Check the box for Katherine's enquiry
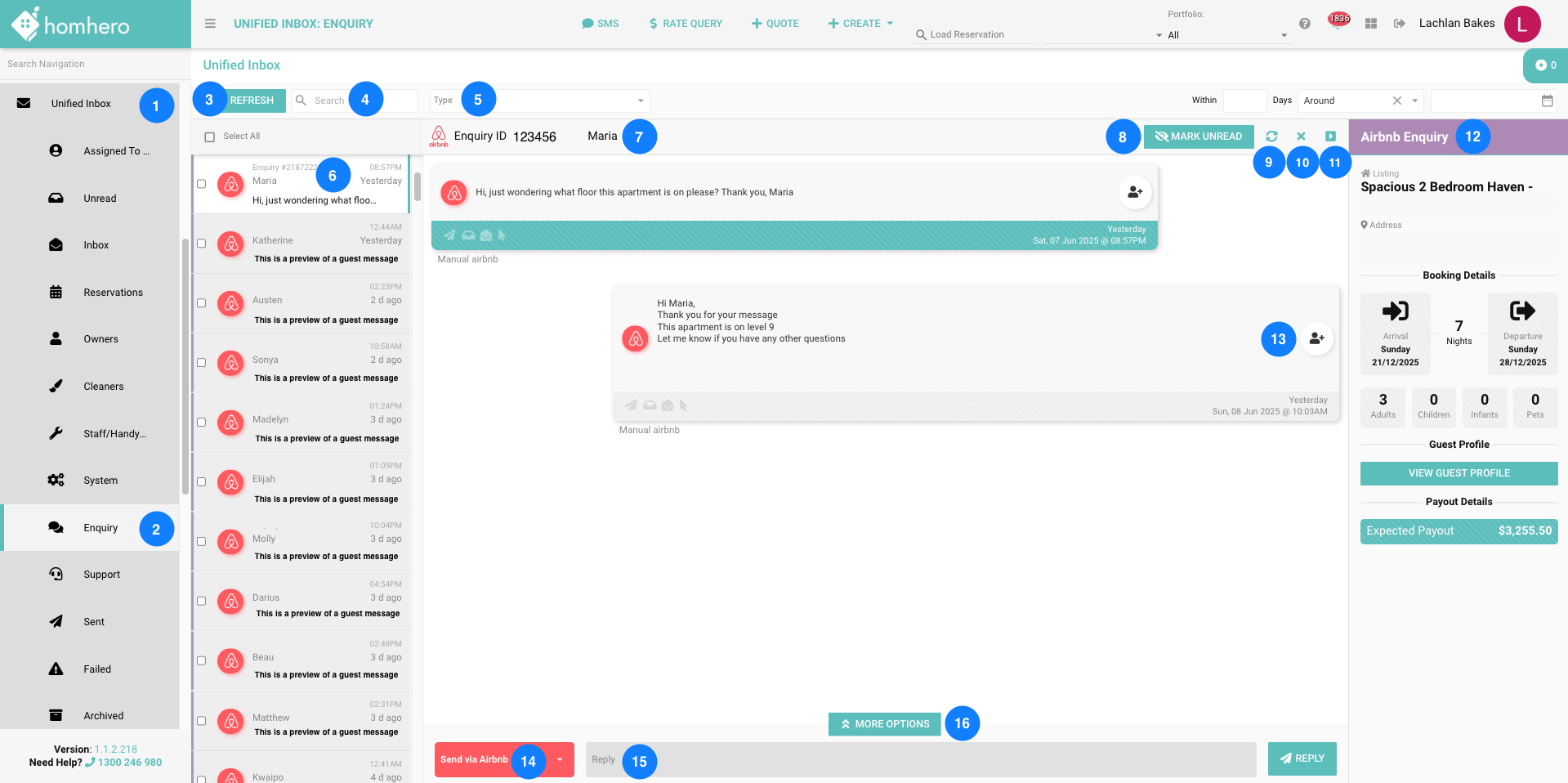1568x783 pixels. point(201,244)
